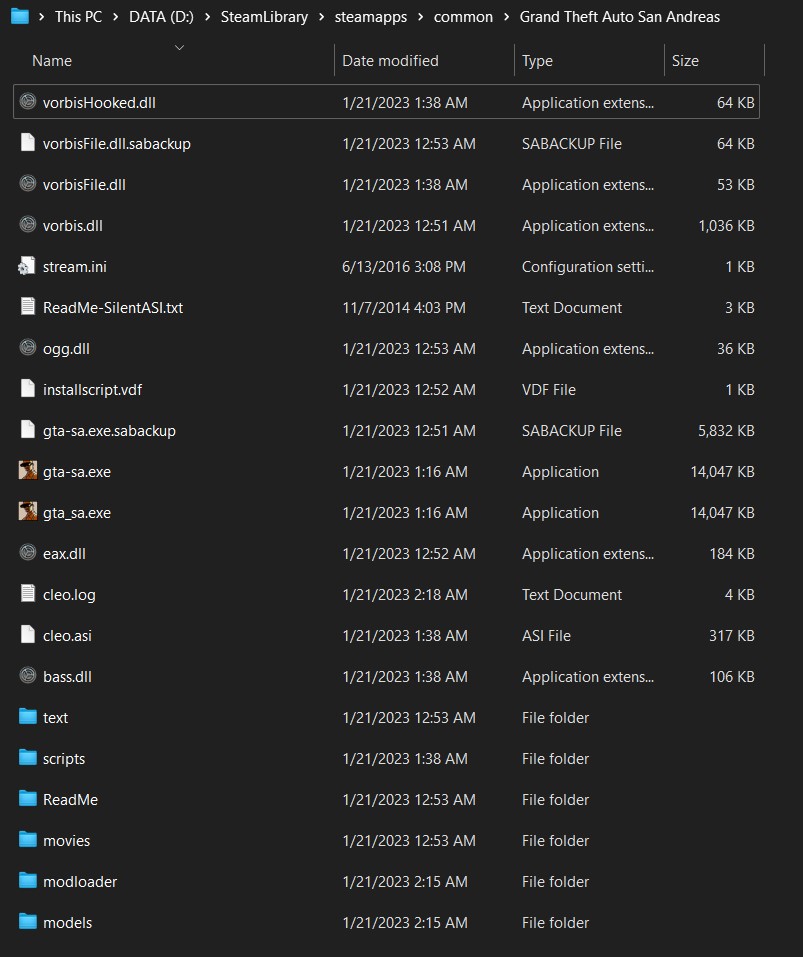Select the cleo.asi file name
The width and height of the screenshot is (803, 957).
[67, 635]
